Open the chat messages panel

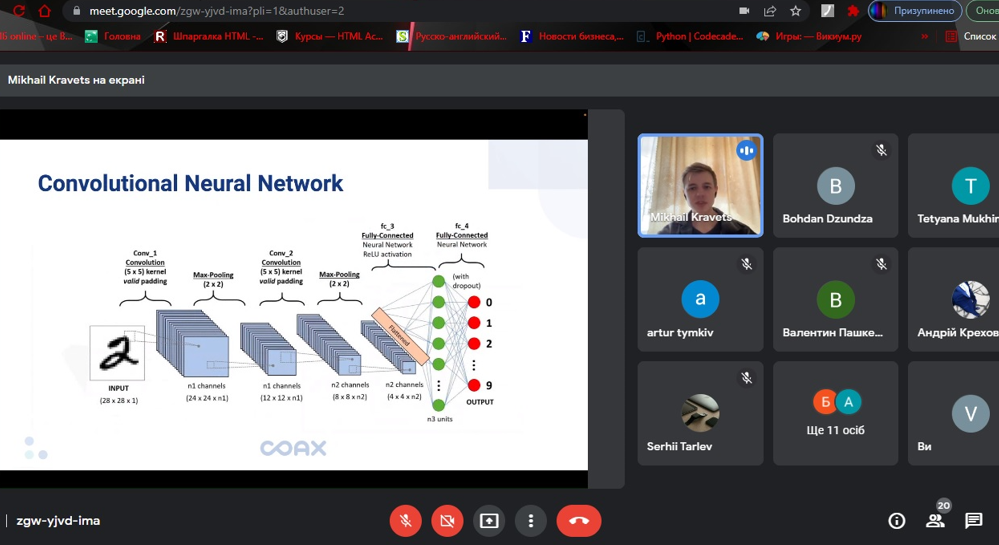coord(973,521)
